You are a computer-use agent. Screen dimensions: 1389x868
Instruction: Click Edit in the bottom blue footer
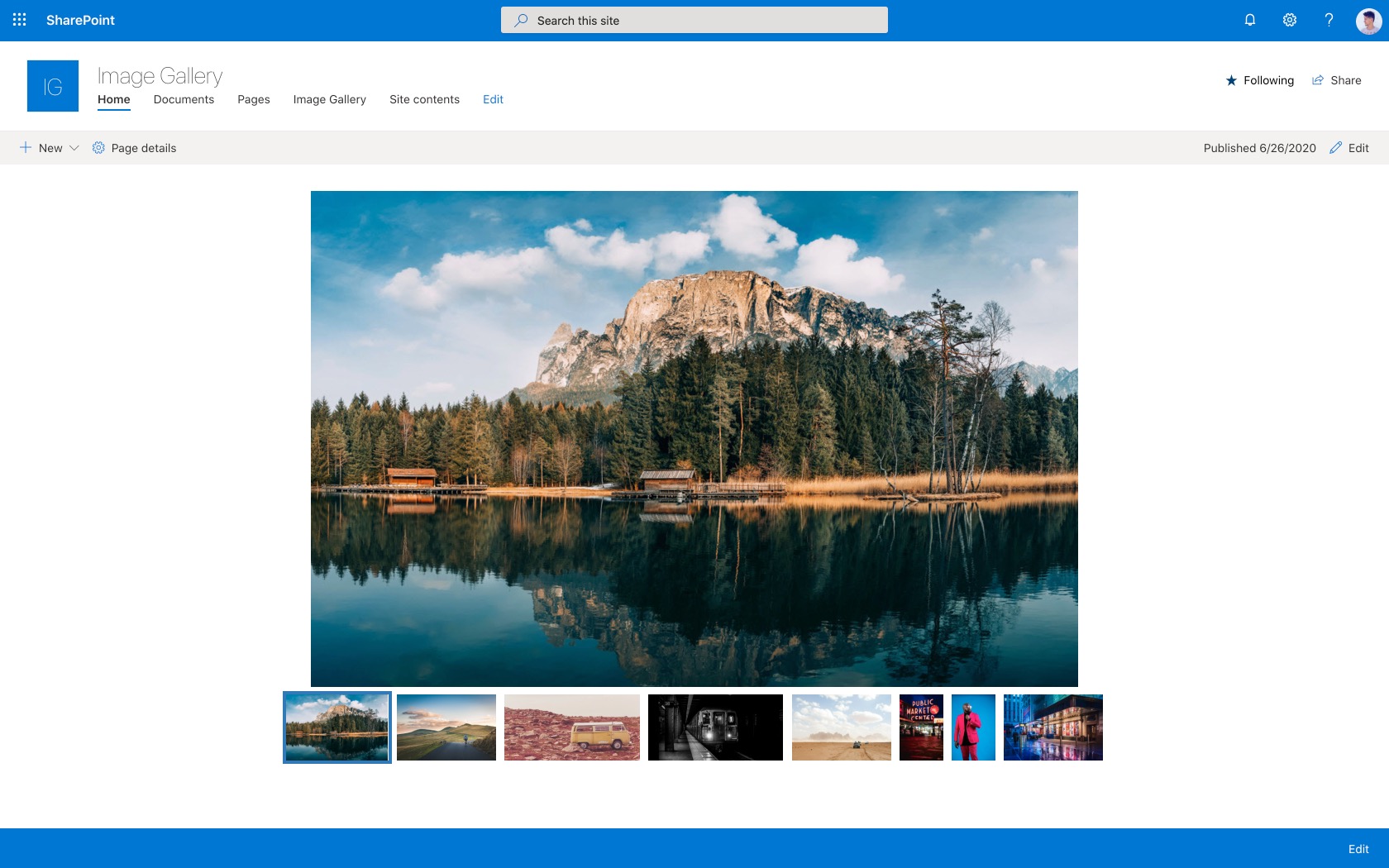pos(1358,849)
